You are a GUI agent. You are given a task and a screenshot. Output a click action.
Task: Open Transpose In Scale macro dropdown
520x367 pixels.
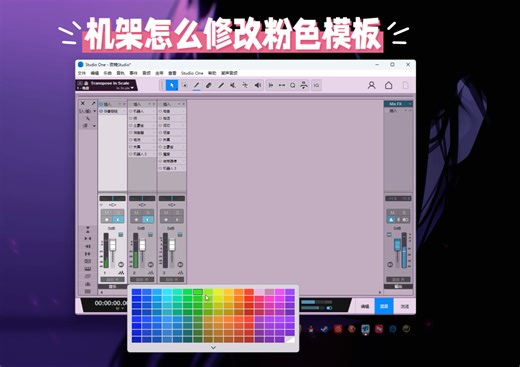click(x=133, y=88)
